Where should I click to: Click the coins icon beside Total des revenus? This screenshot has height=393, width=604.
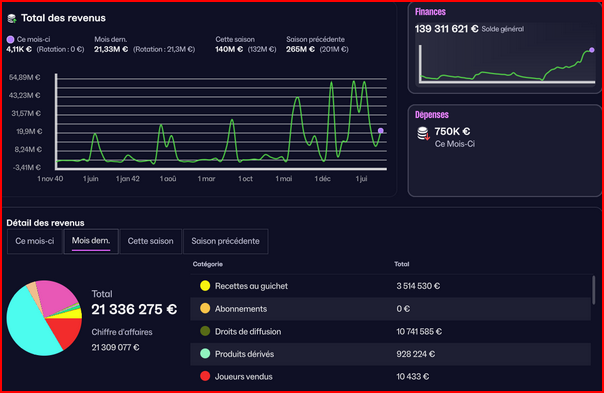(x=12, y=18)
